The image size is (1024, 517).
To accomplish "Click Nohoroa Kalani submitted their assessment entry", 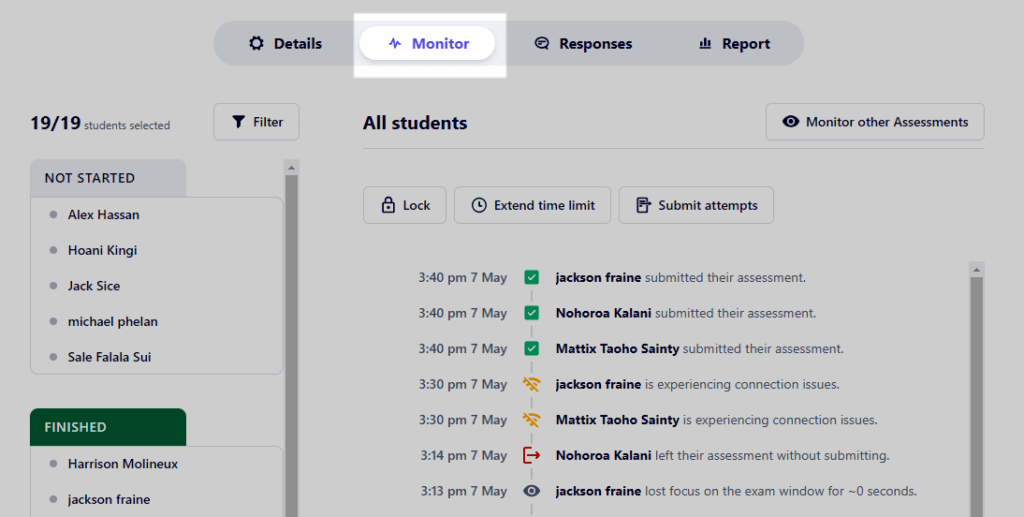I will pyautogui.click(x=686, y=313).
